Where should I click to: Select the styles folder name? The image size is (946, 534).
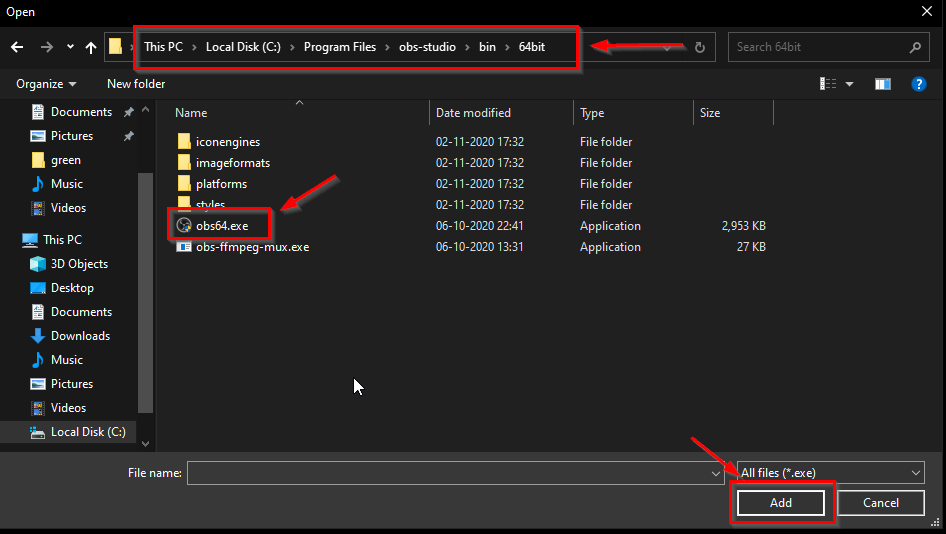210,205
